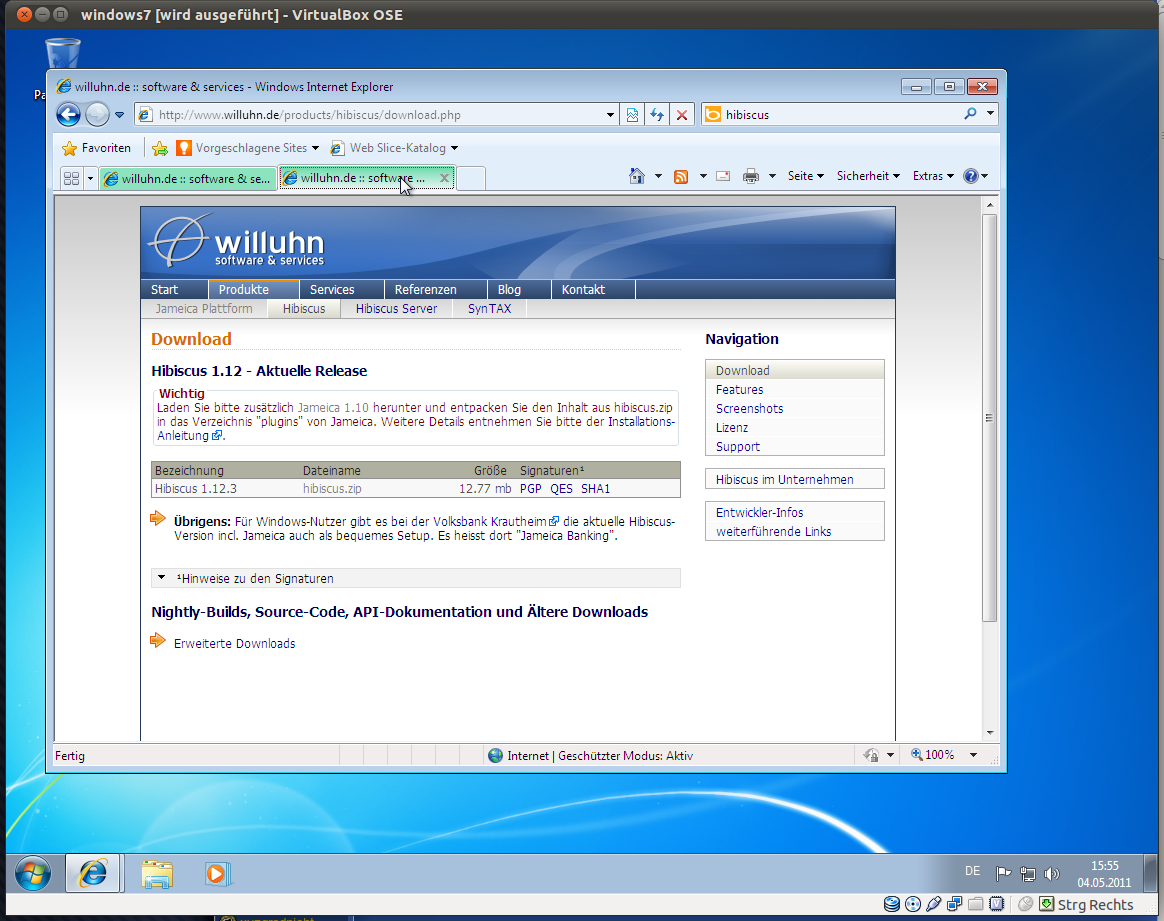Open the tab list dropdown arrow
The height and width of the screenshot is (921, 1164).
click(x=91, y=178)
